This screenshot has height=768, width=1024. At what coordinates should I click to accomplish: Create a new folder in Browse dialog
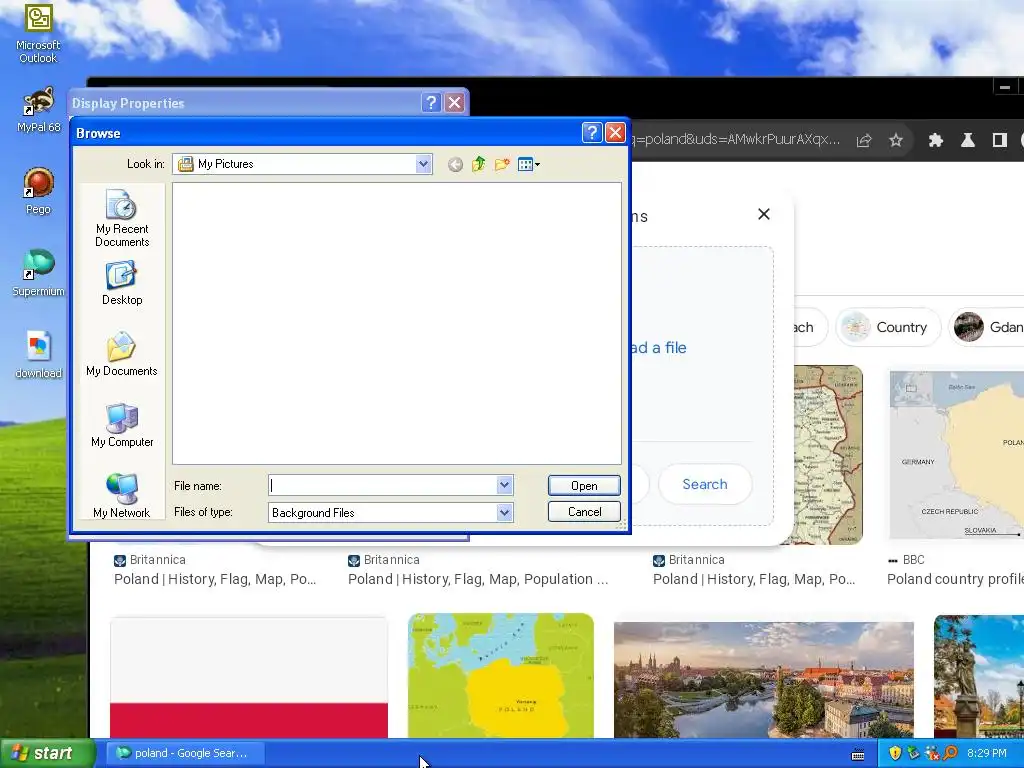point(502,164)
